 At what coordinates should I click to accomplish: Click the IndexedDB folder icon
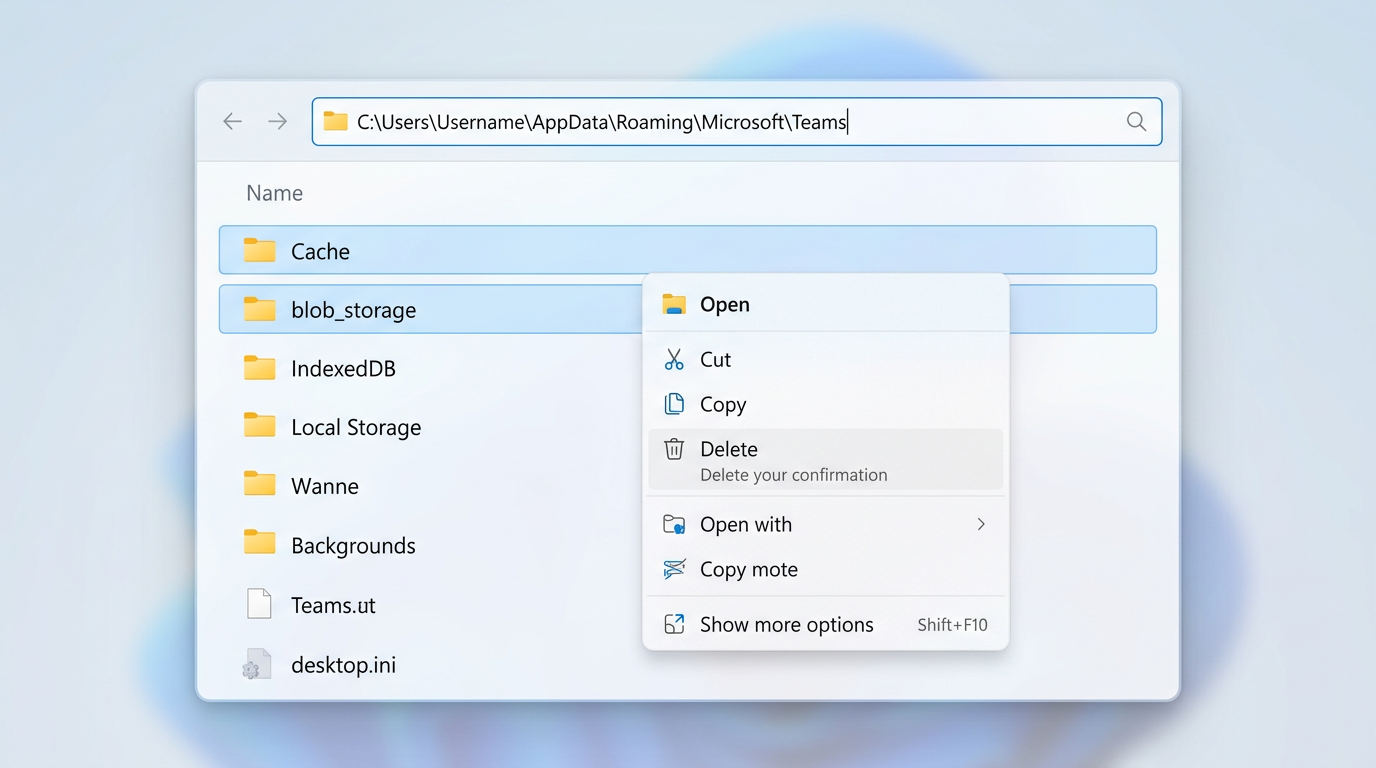(x=259, y=368)
